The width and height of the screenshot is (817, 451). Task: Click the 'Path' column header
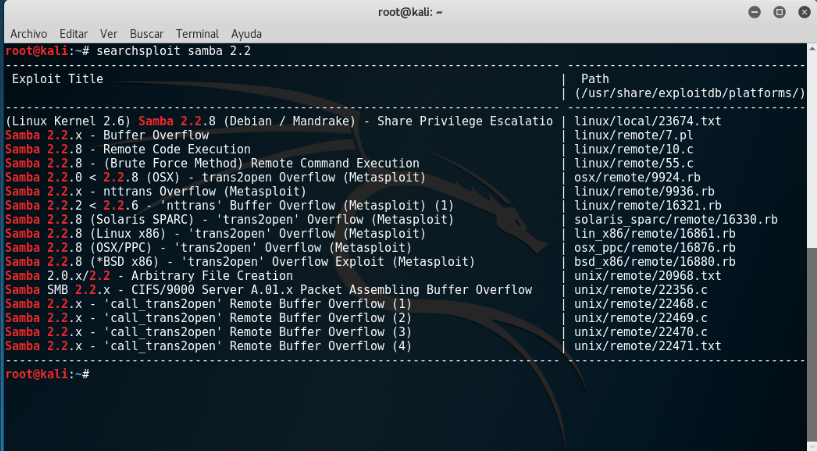(595, 79)
